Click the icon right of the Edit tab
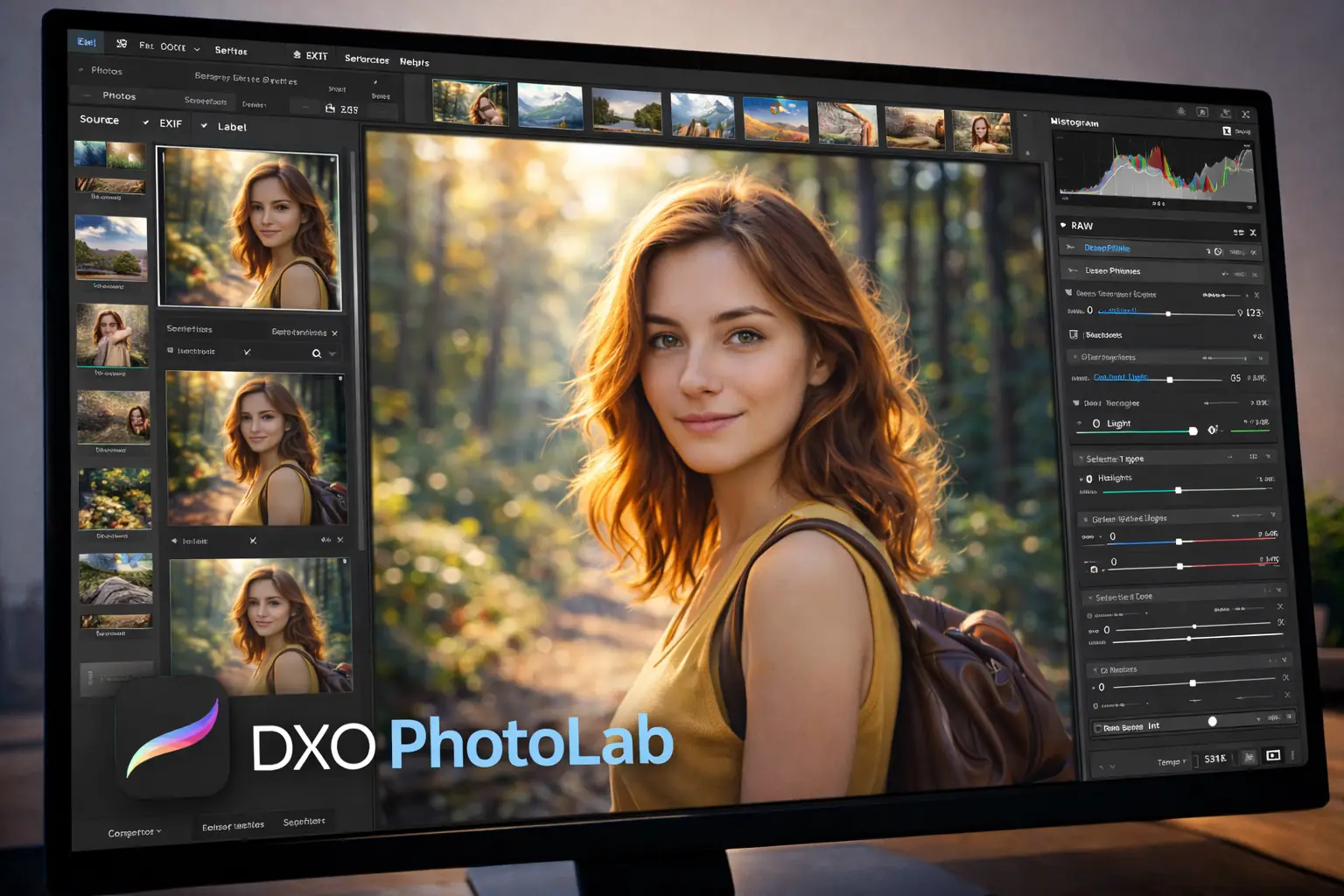This screenshot has height=896, width=1344. coord(122,43)
